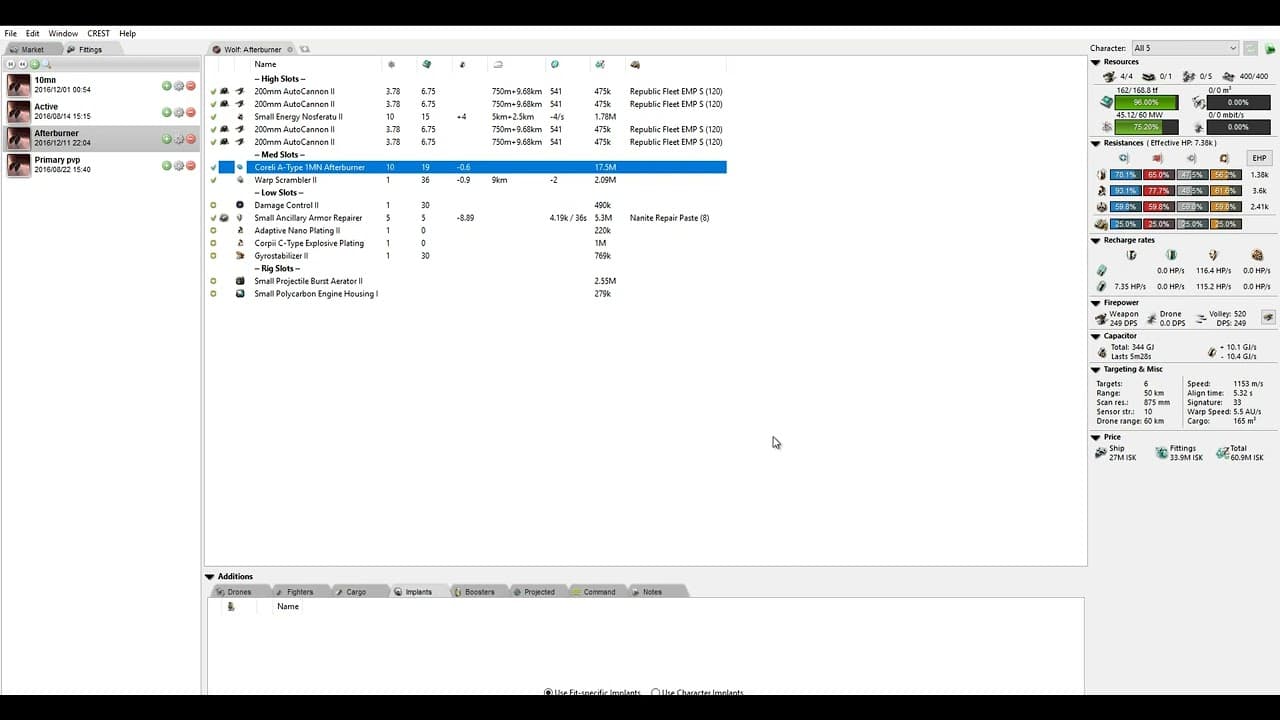Copy the Active fit with green plus

167,112
